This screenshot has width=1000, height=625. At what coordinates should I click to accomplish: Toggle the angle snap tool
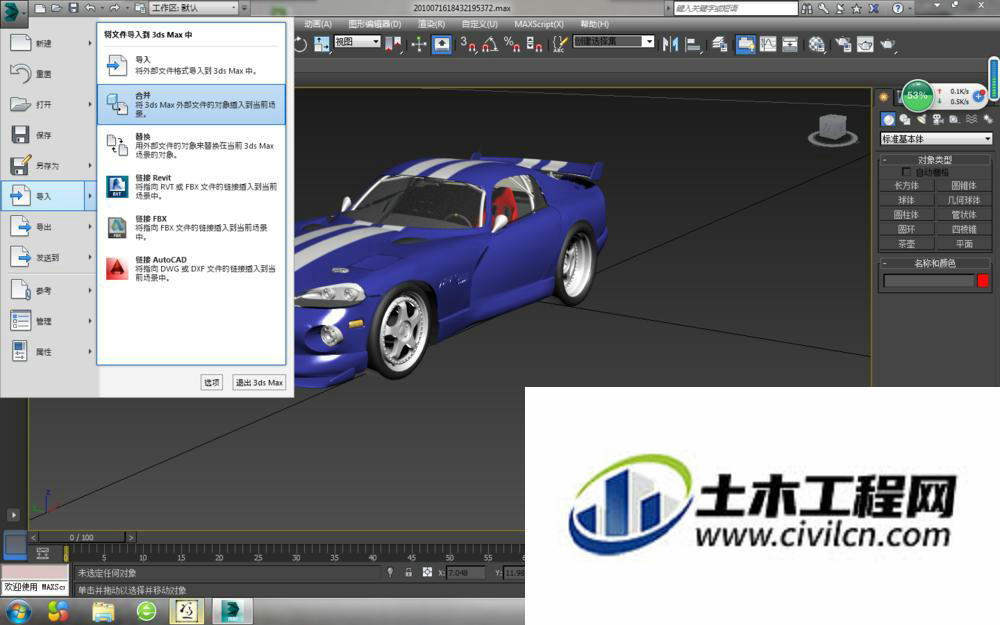point(489,44)
